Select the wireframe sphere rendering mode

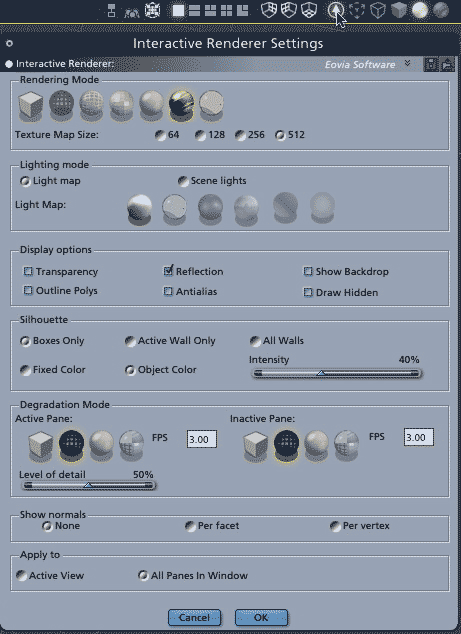(91, 106)
